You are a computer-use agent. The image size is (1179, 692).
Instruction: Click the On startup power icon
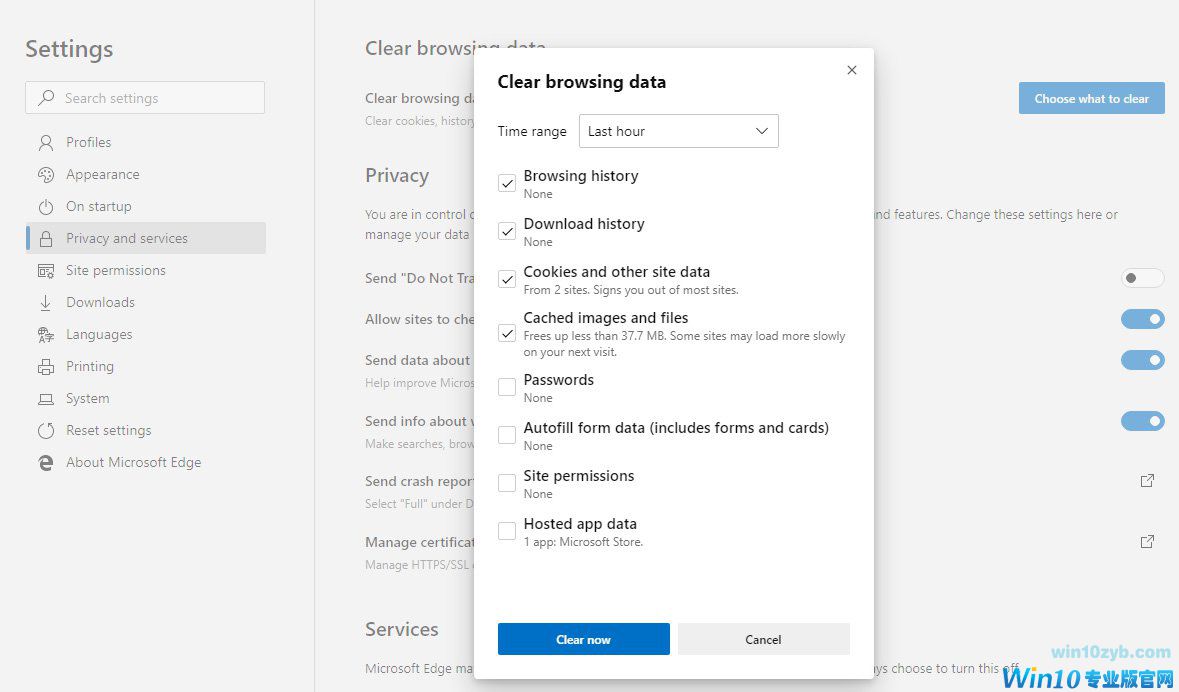click(45, 207)
